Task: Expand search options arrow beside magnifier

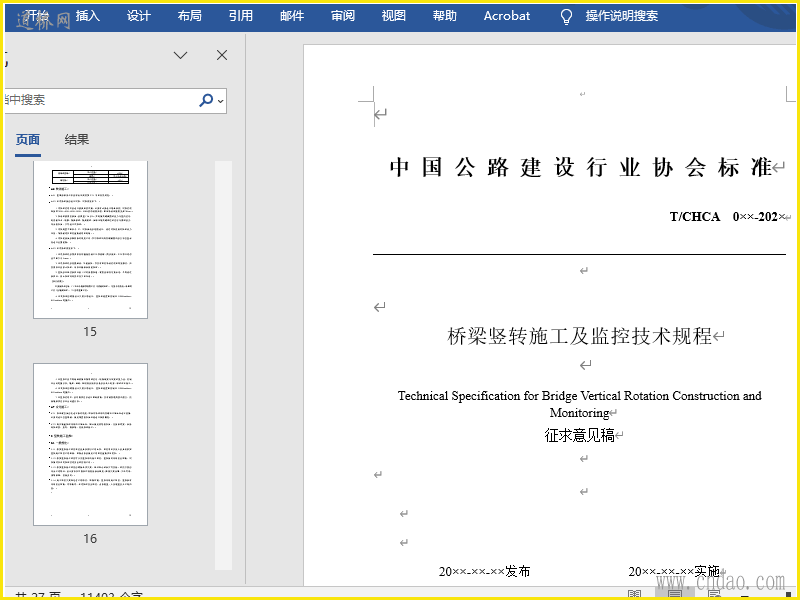Action: pos(221,100)
